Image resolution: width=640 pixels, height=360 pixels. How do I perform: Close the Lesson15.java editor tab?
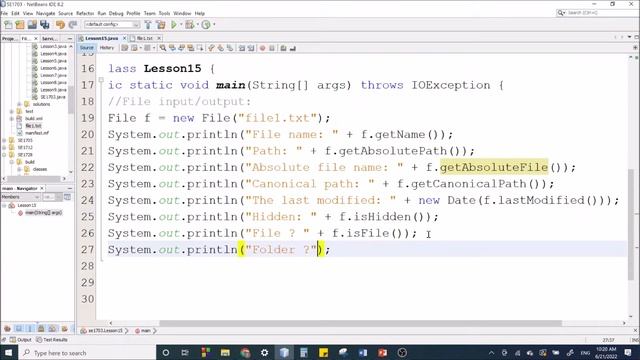point(124,38)
